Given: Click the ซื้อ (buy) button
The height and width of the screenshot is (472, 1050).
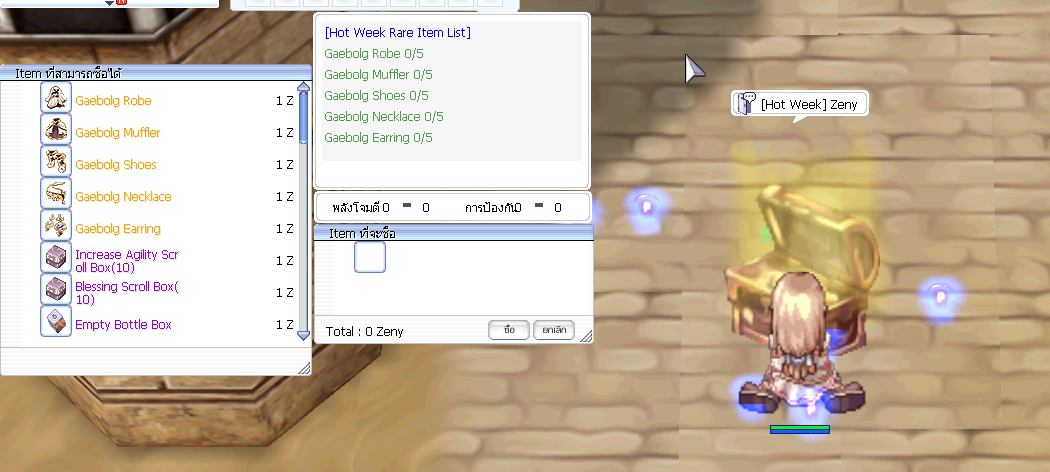Looking at the screenshot, I should click(x=509, y=330).
